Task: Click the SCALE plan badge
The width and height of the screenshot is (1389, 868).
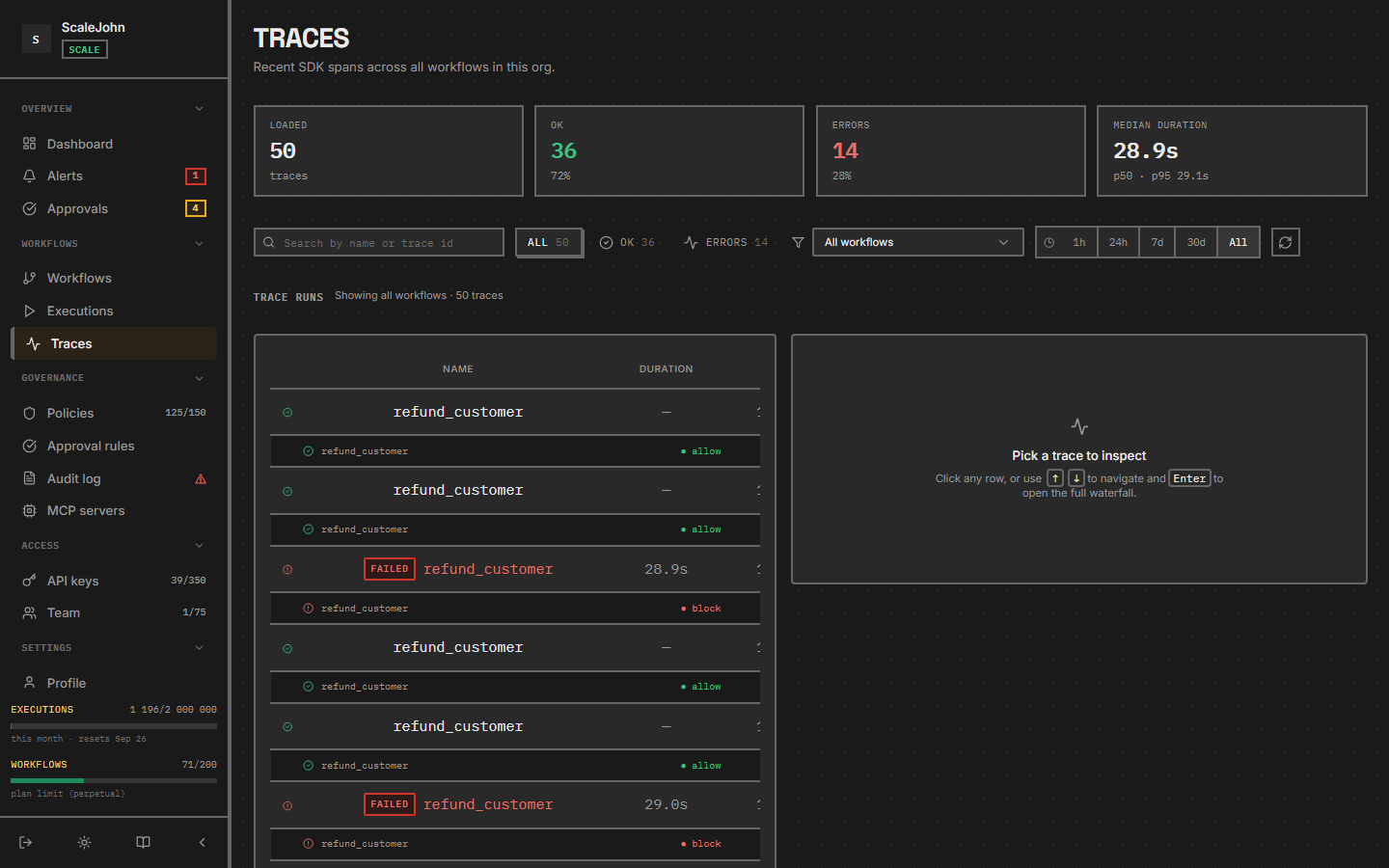Action: [85, 49]
